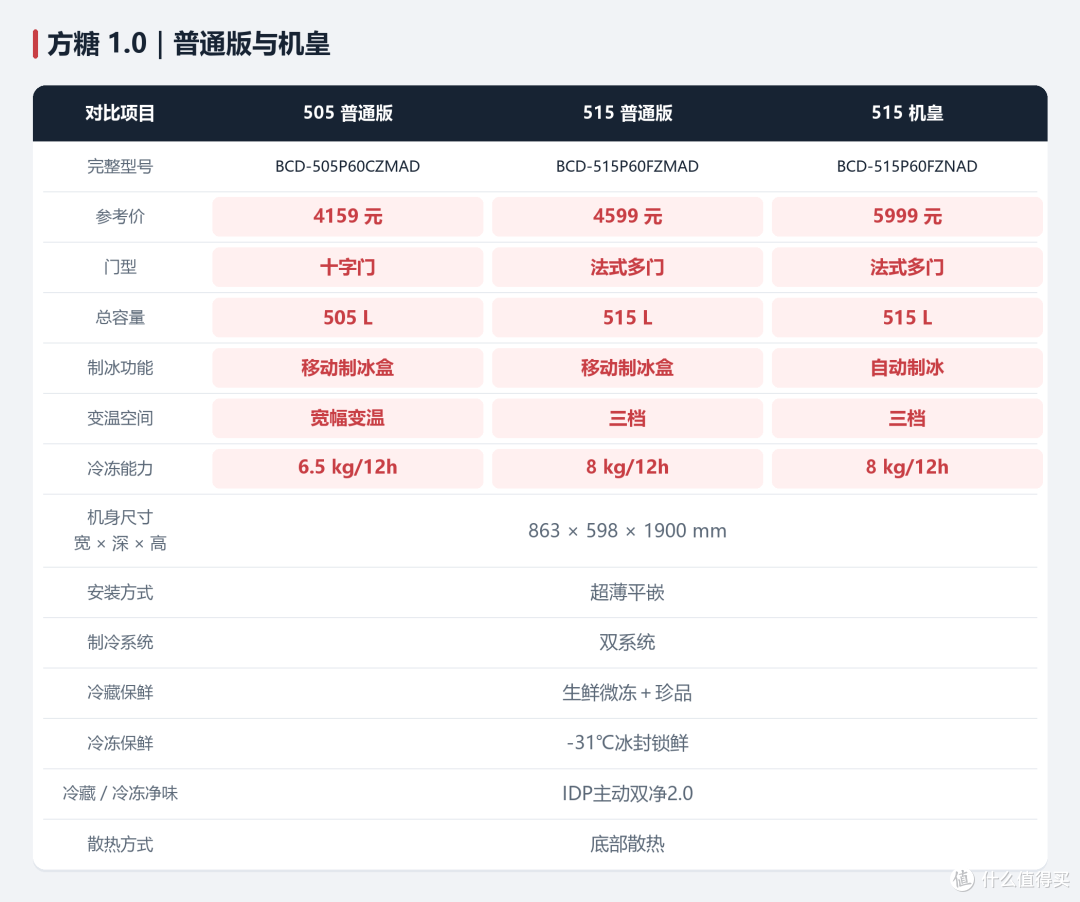1080x902 pixels.
Task: Click '515 L' under 515 机皇
Action: pyautogui.click(x=907, y=317)
